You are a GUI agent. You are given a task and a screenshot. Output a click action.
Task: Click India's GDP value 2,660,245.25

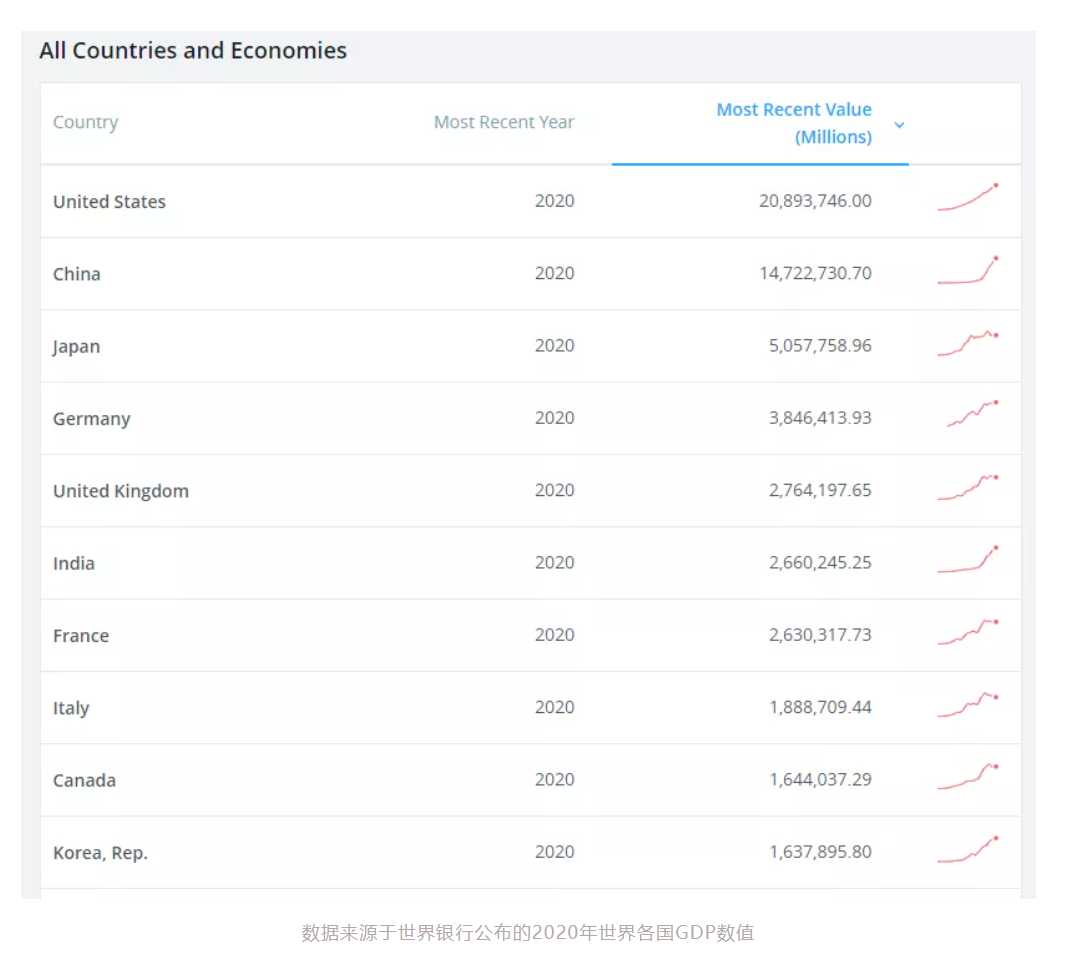coord(820,562)
